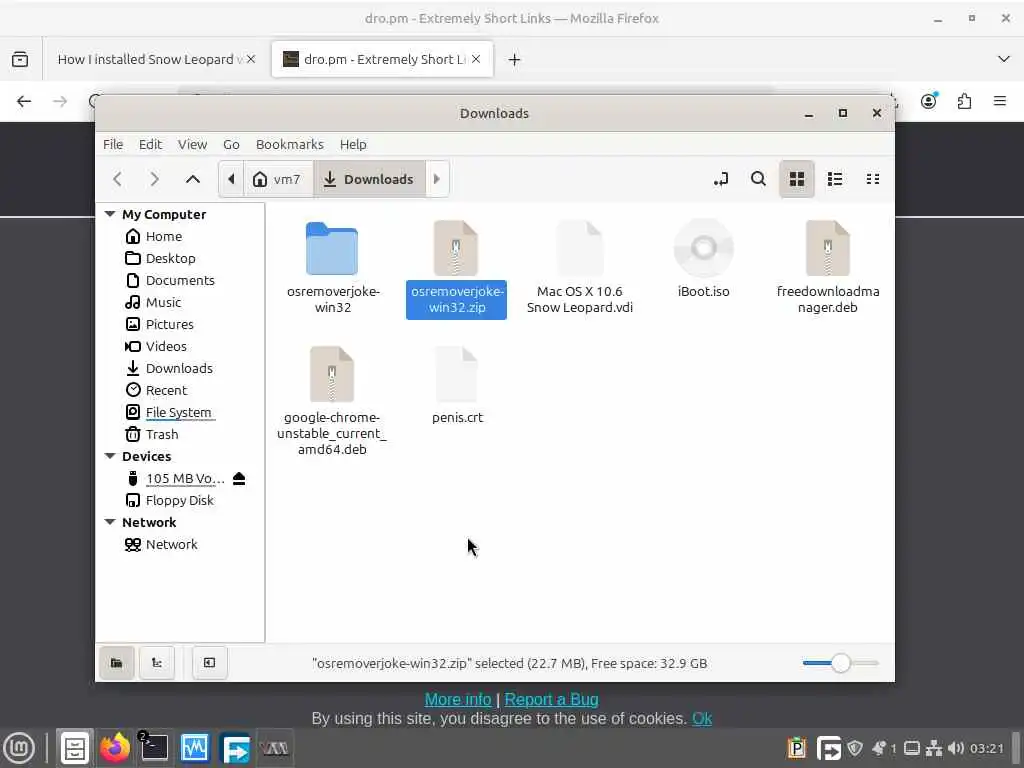
Task: Open the File menu
Action: click(x=113, y=144)
